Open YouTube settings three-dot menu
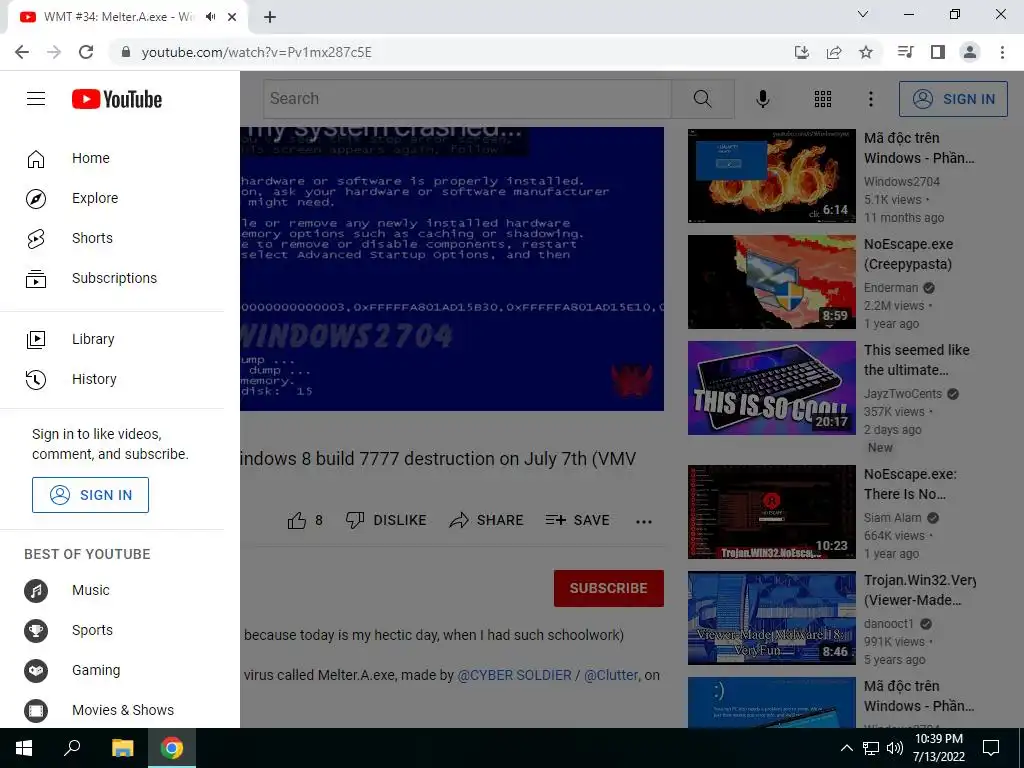Screen dimensions: 1024x768 871,99
